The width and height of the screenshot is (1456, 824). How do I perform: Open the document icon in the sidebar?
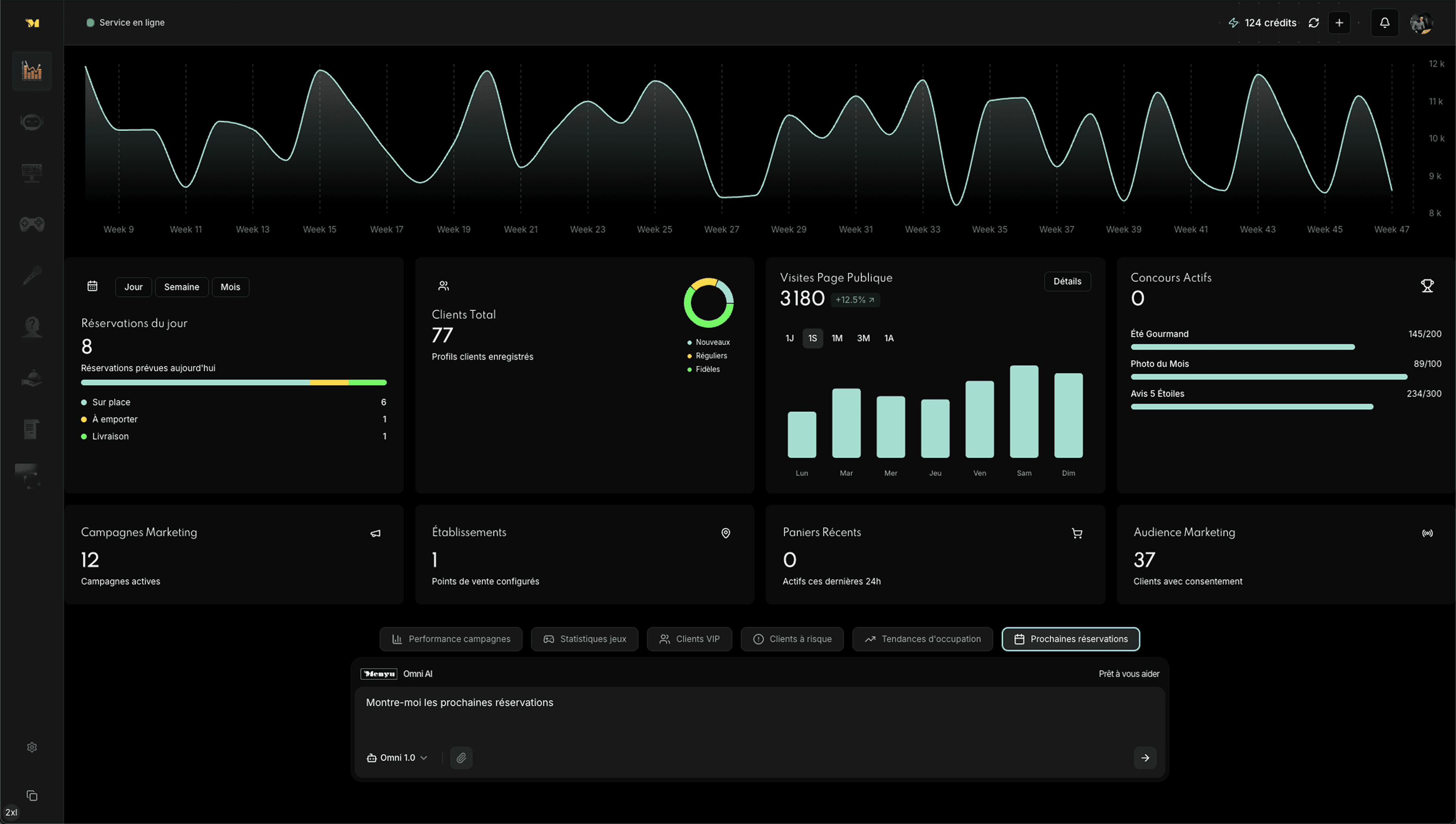click(x=32, y=429)
